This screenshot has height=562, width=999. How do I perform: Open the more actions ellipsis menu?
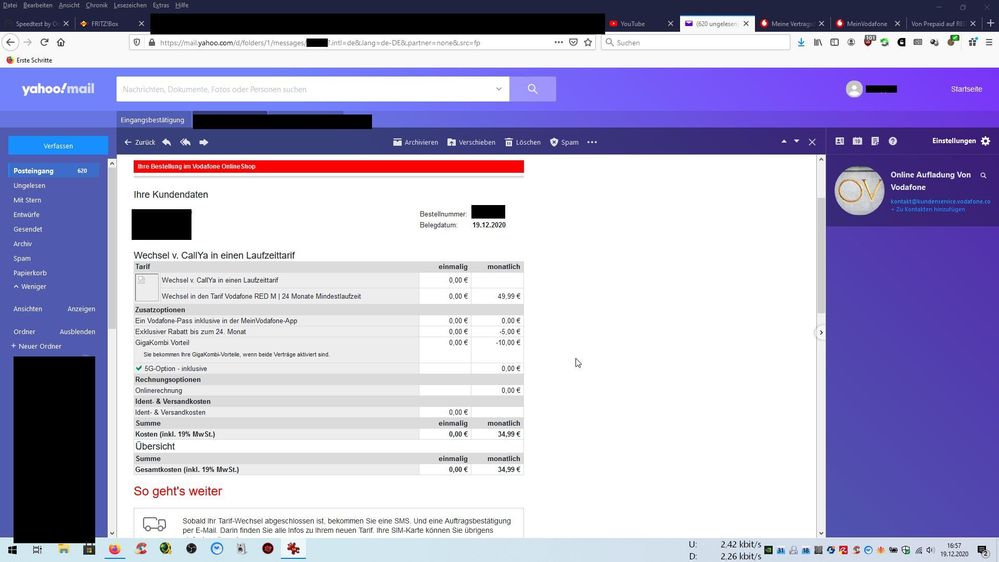(x=592, y=142)
